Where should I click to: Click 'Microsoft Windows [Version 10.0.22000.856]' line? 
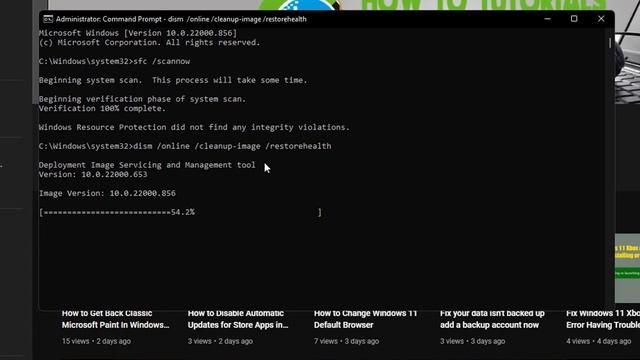(x=138, y=33)
